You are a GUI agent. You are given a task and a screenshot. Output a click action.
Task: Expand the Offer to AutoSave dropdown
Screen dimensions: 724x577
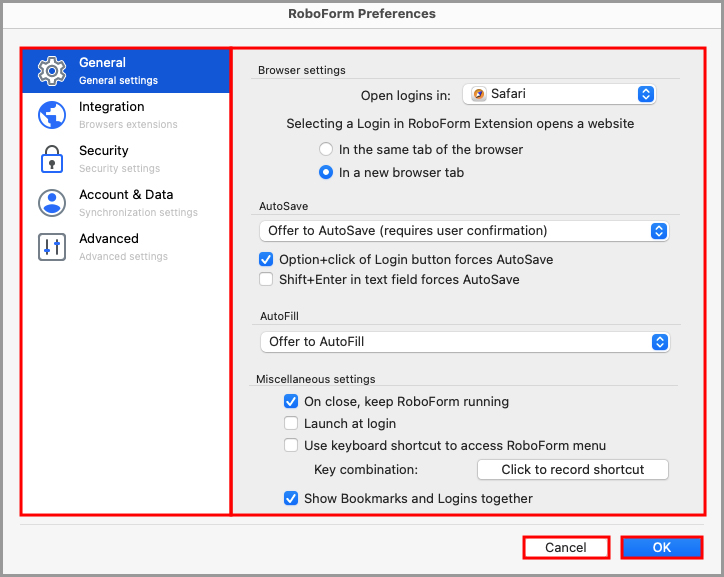(x=464, y=231)
